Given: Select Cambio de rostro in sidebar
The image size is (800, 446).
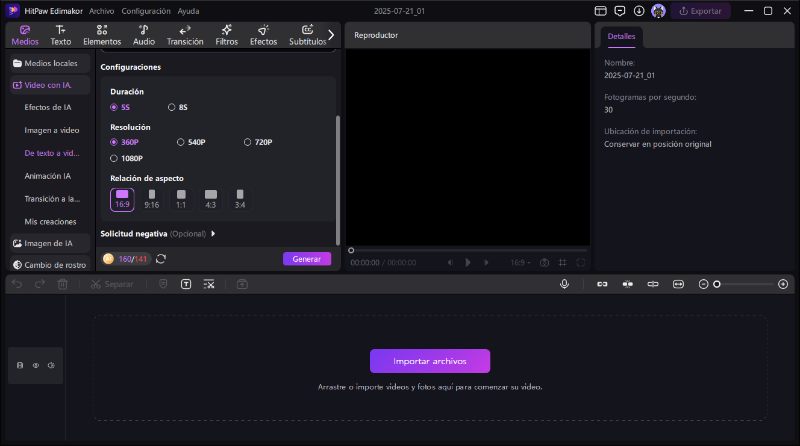Looking at the screenshot, I should point(49,265).
